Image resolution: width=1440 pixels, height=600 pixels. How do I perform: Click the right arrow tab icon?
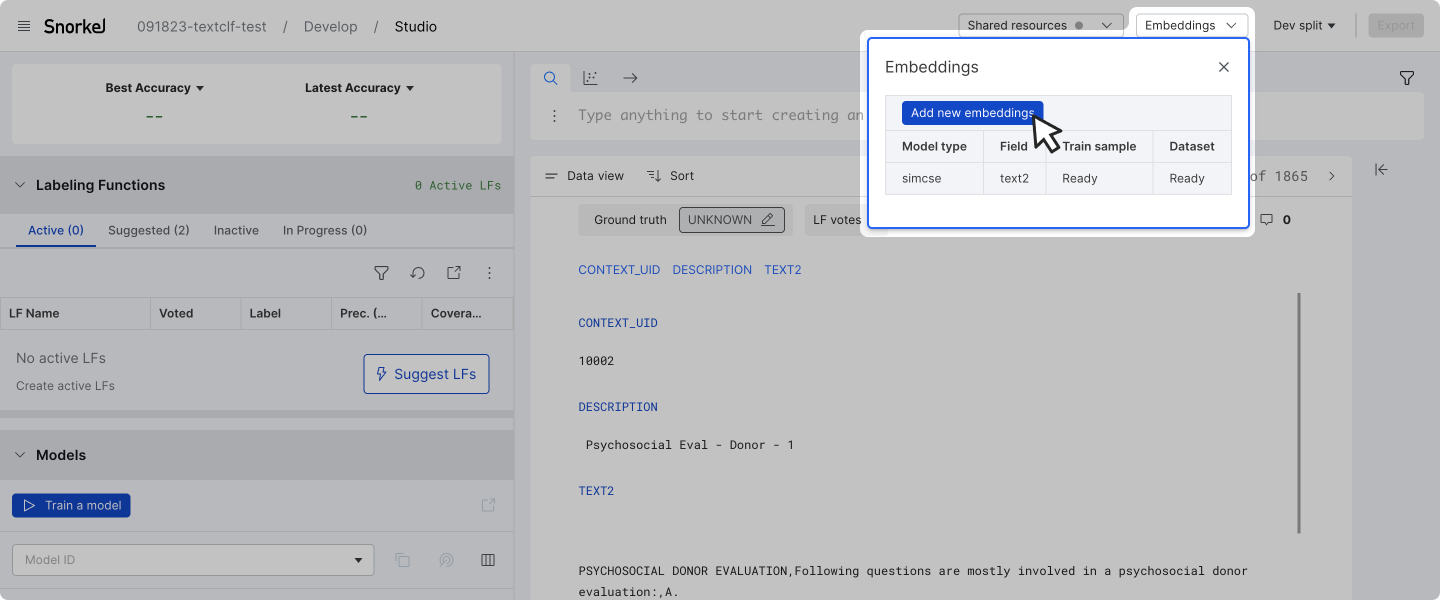630,78
